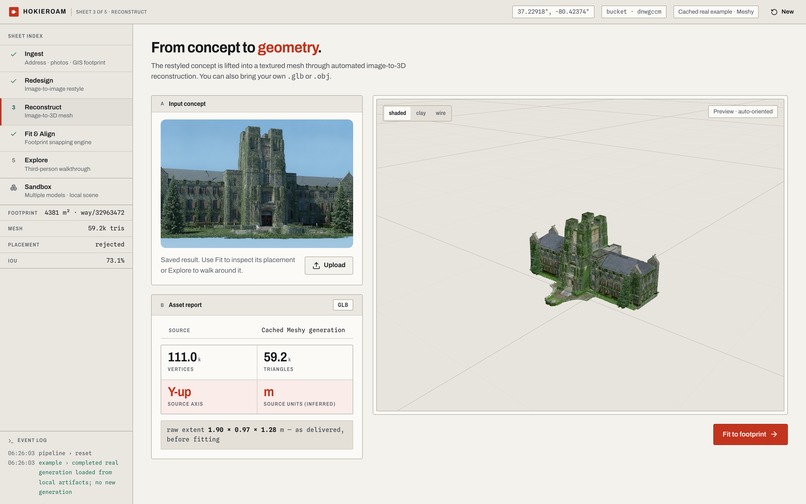The height and width of the screenshot is (504, 806).
Task: Click the upload arrow icon
Action: coord(316,265)
